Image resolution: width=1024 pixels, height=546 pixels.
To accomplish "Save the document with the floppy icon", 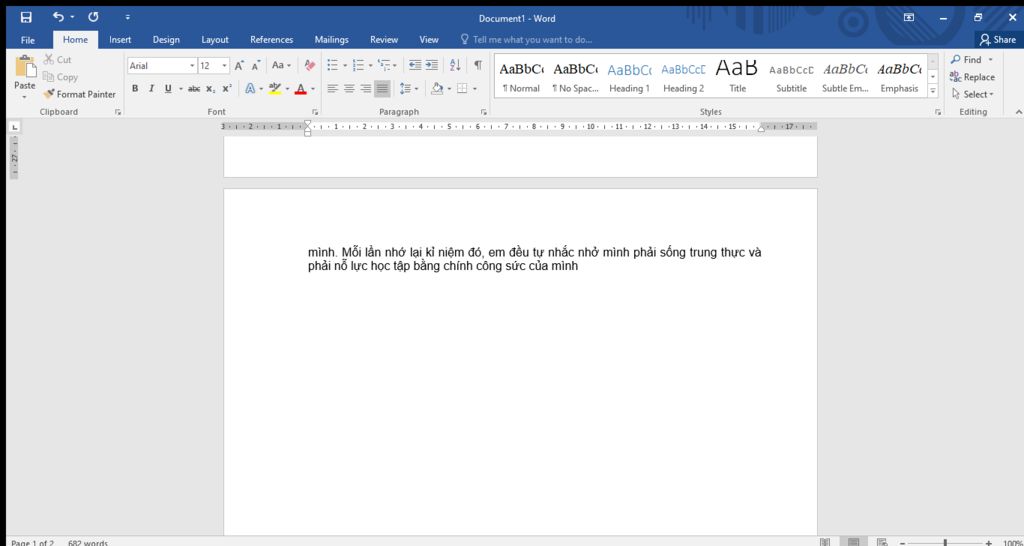I will [x=25, y=18].
